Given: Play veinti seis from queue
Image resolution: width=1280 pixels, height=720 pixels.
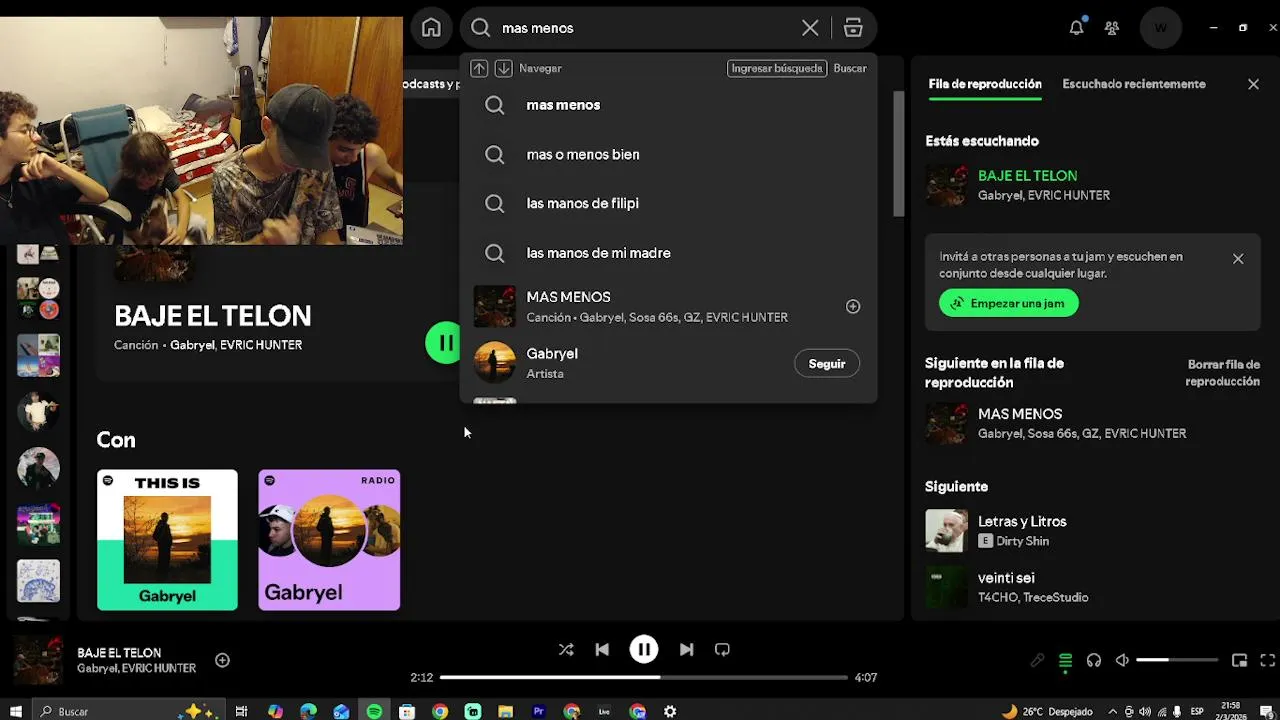Looking at the screenshot, I should (x=1092, y=587).
